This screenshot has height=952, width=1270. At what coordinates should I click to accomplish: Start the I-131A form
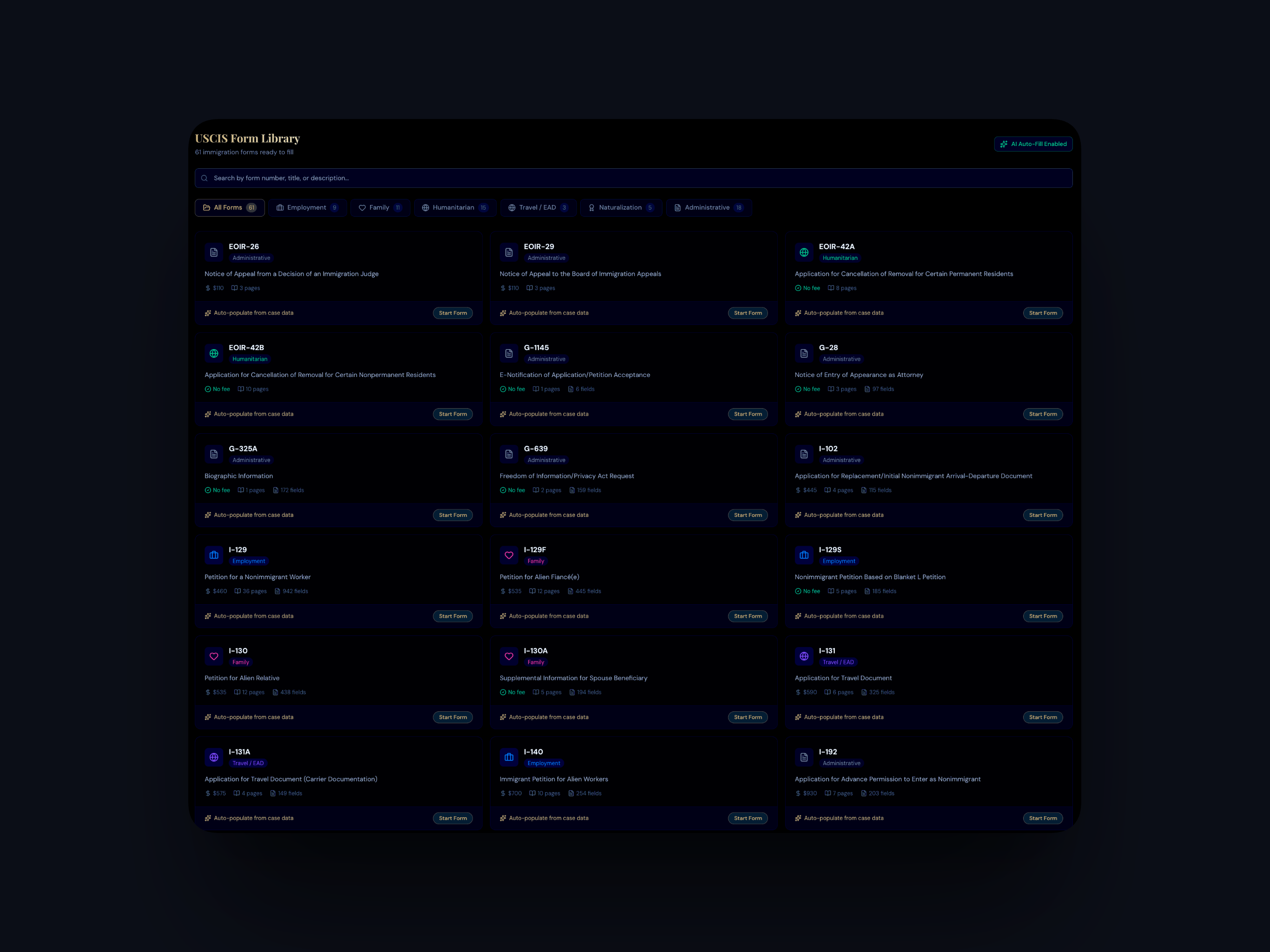click(453, 818)
